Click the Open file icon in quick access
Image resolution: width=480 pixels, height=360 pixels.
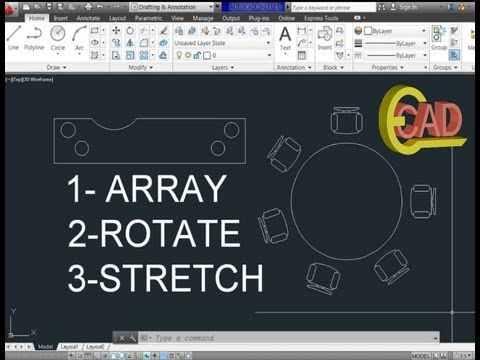[37, 7]
